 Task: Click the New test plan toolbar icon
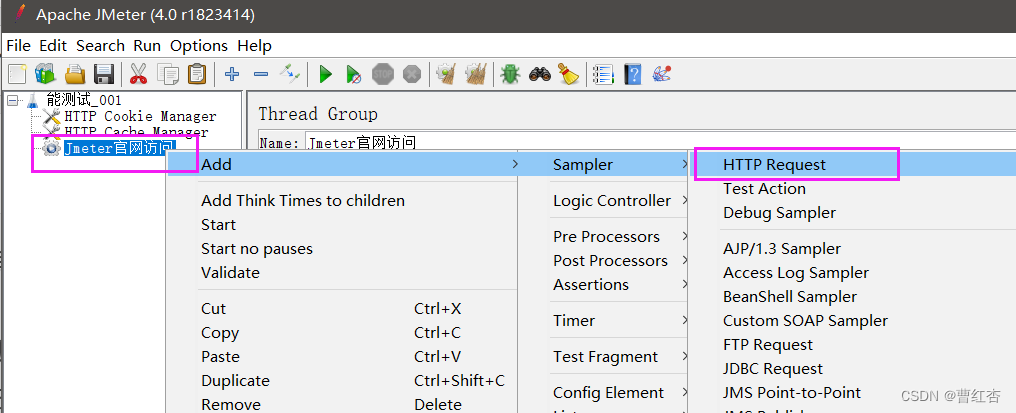[17, 74]
